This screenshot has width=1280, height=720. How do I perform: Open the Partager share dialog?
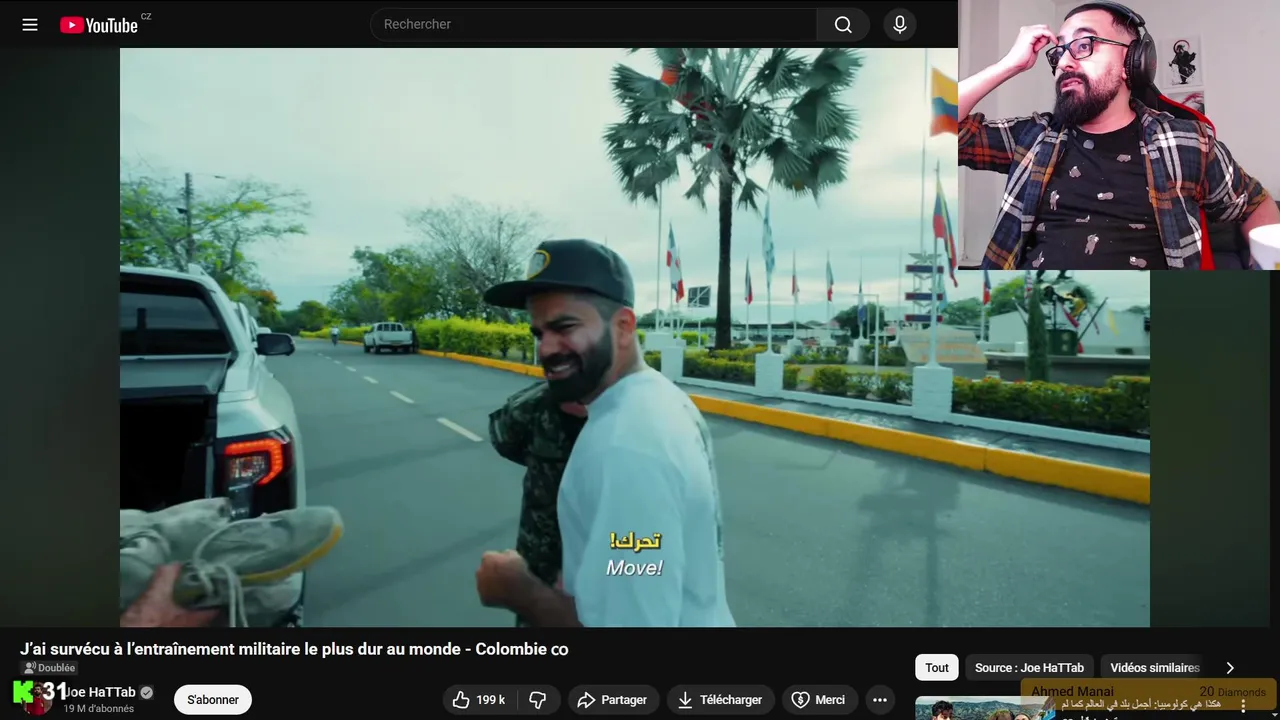(612, 700)
